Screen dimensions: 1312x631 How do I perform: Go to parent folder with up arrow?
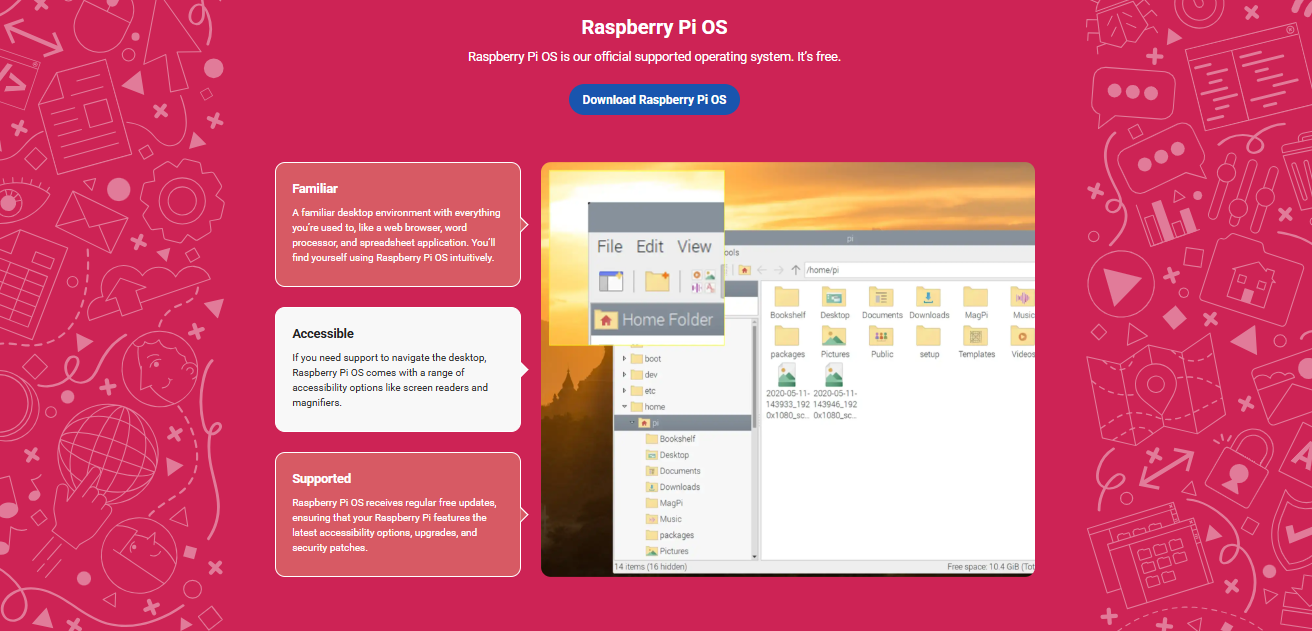796,270
